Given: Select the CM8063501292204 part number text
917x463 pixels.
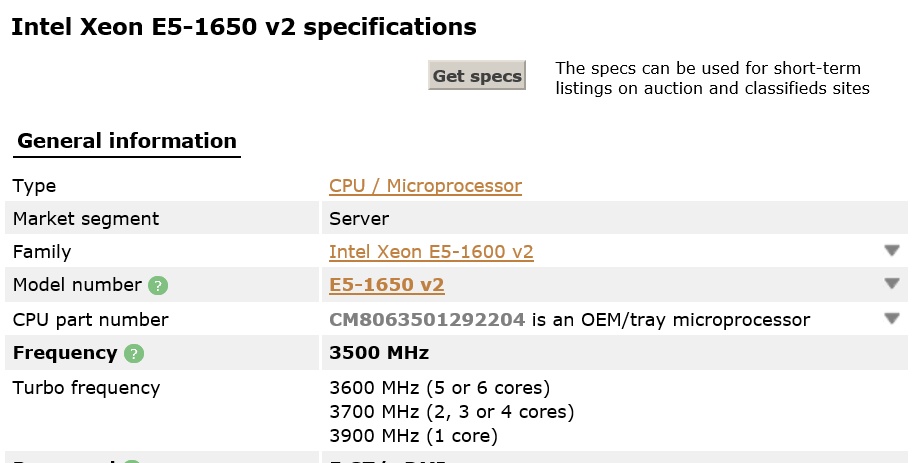Looking at the screenshot, I should click(x=427, y=320).
